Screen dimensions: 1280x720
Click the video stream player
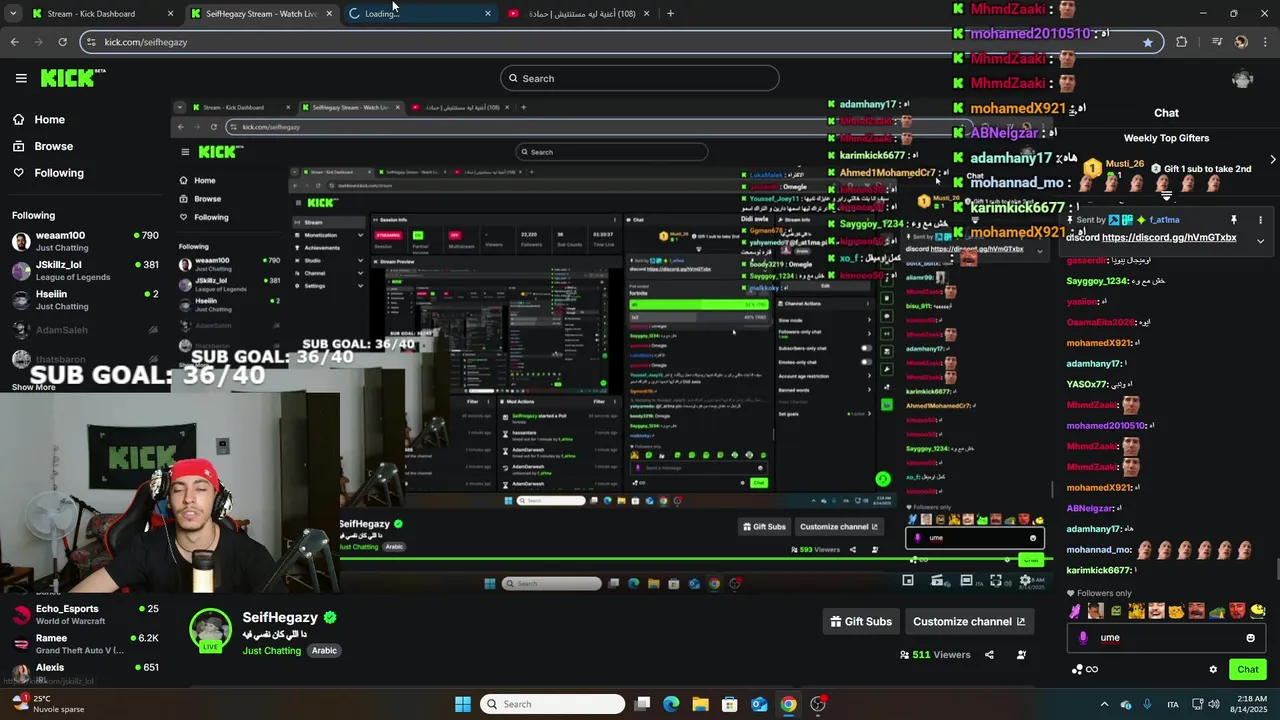point(610,345)
